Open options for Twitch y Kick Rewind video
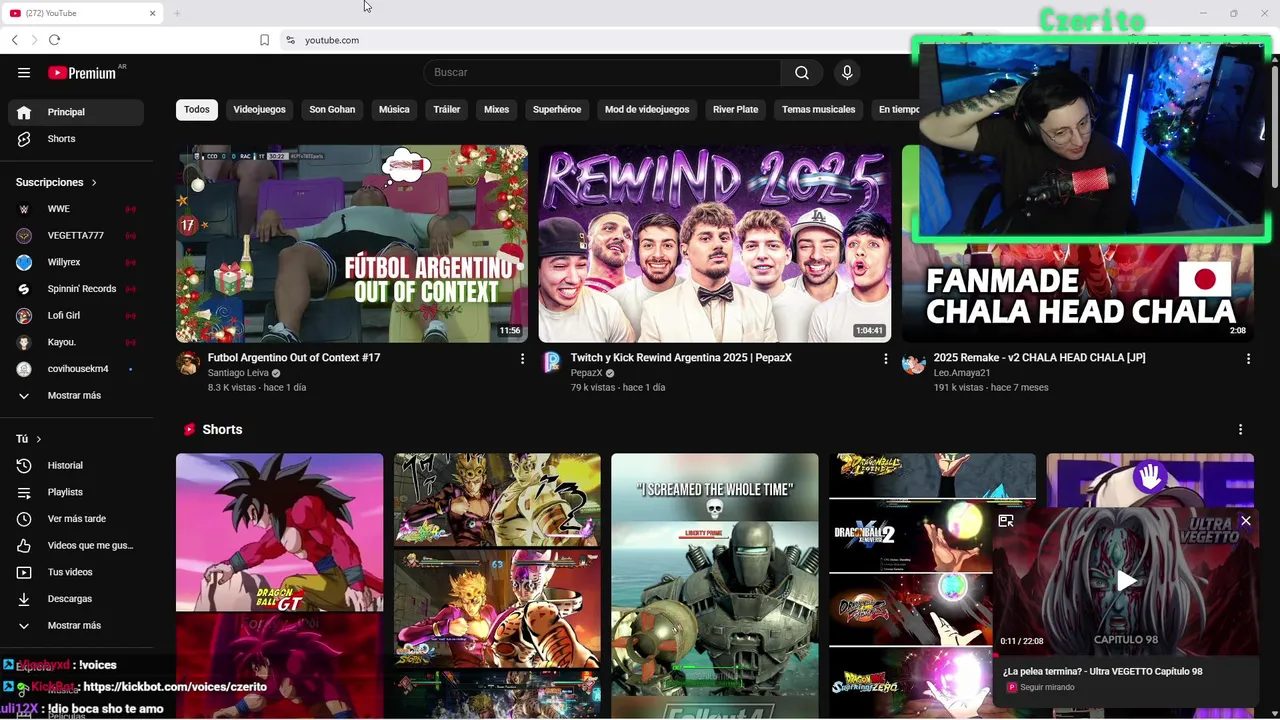Viewport: 1280px width, 720px height. click(885, 358)
